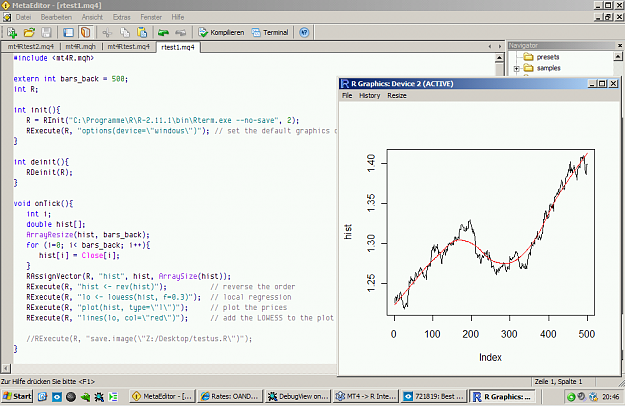Screen dimensions: 625x406
Task: Open the DebugView taskbar button
Action: (x=298, y=396)
